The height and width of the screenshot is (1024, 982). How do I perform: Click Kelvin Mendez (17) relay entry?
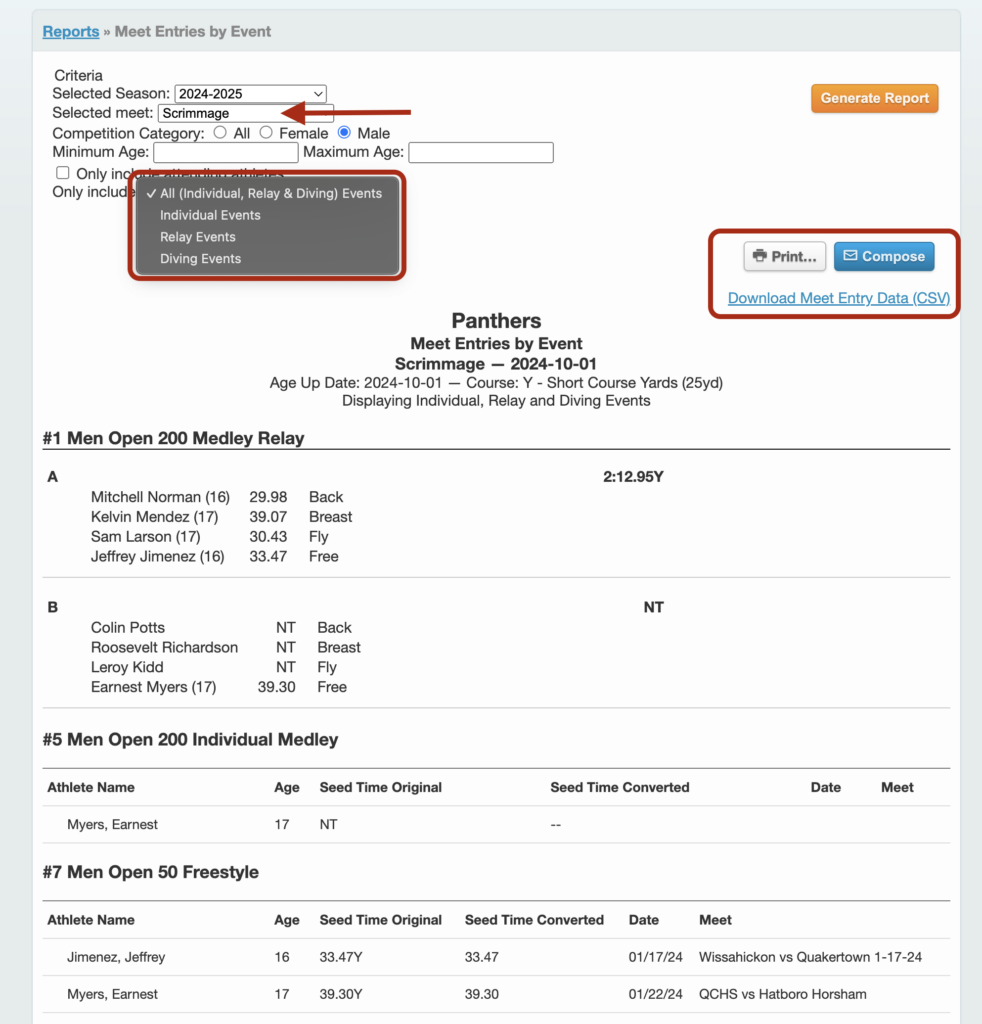pos(154,517)
